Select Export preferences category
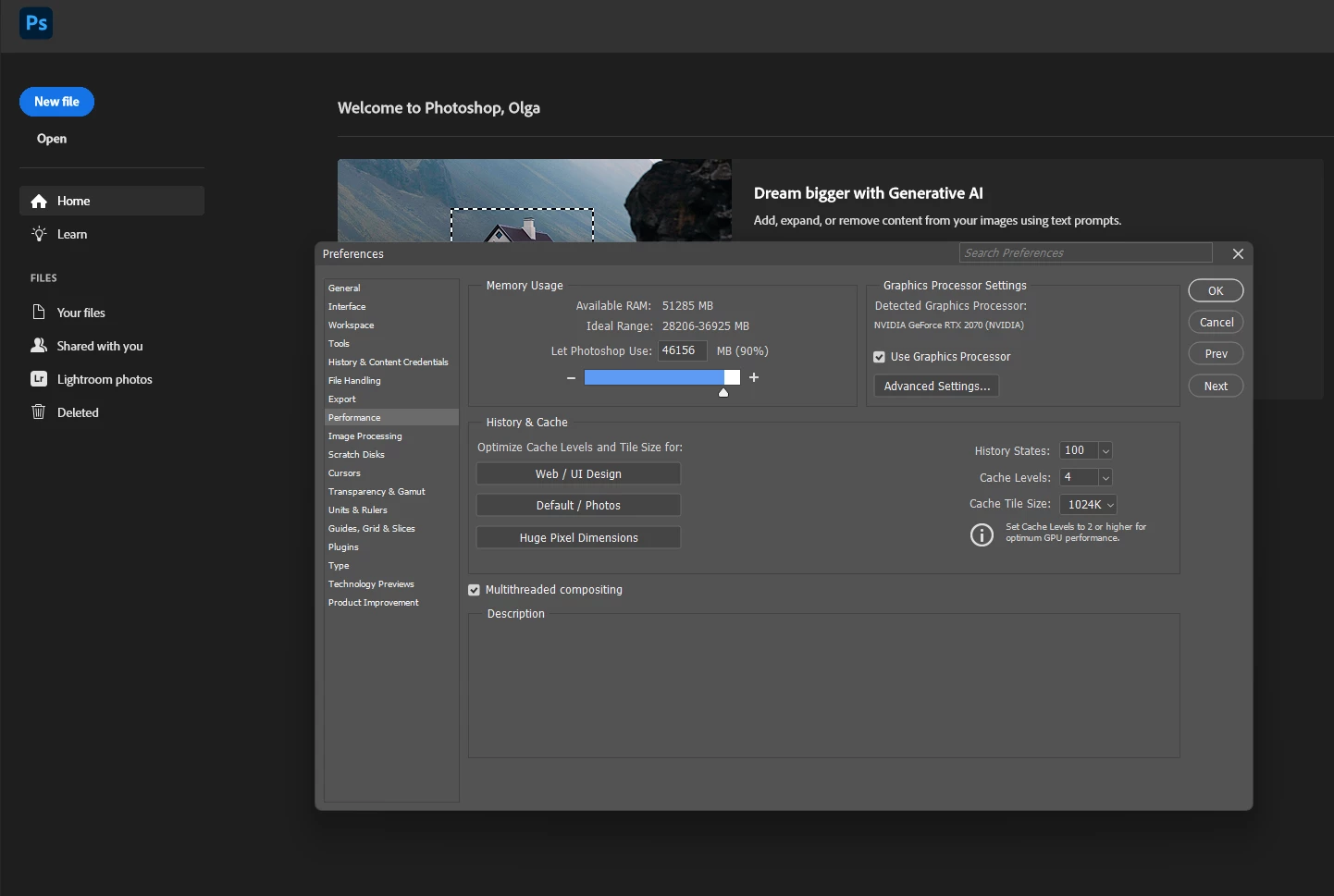The height and width of the screenshot is (896, 1334). (x=391, y=399)
